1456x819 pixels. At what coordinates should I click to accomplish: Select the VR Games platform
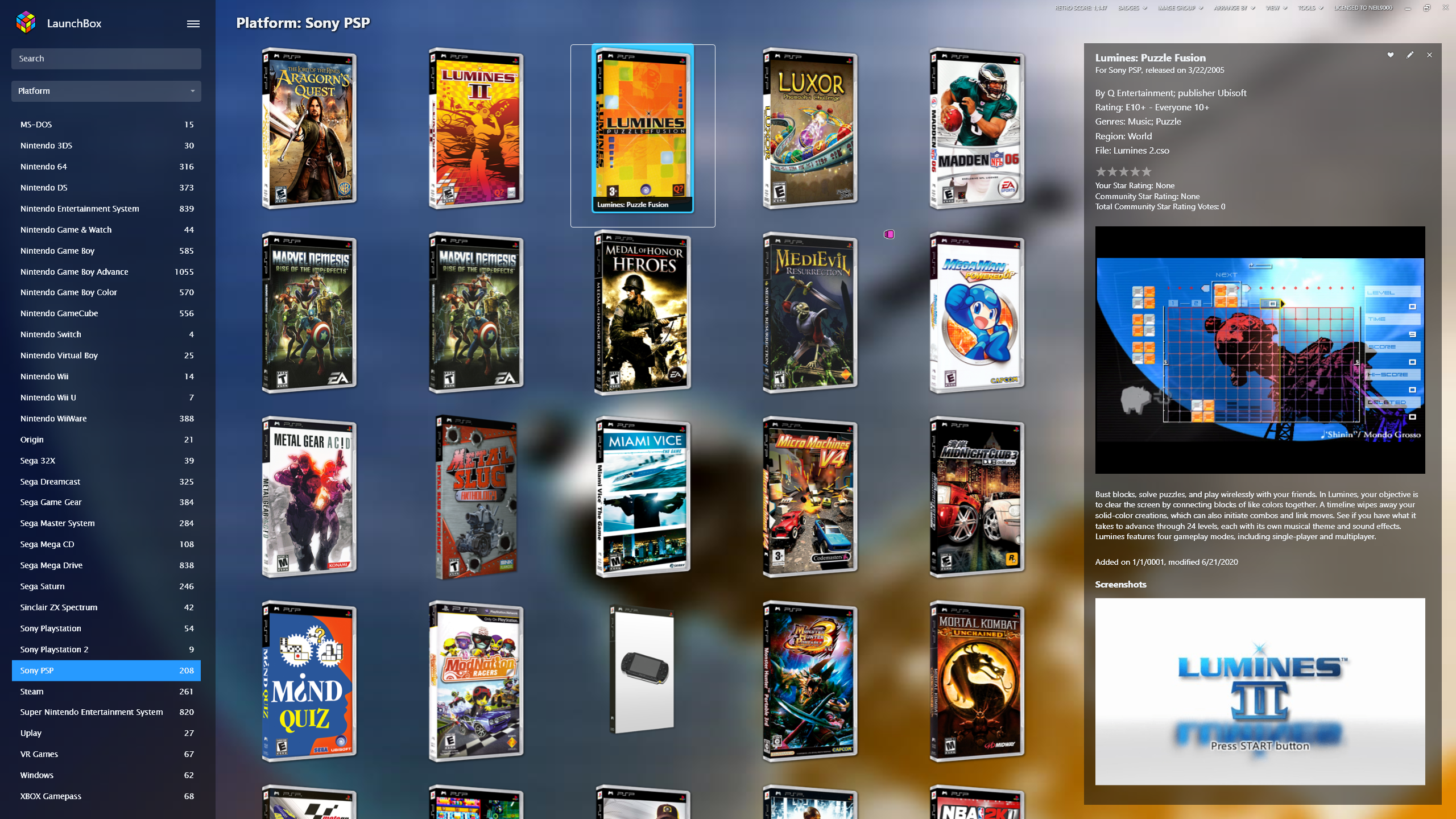[x=106, y=754]
